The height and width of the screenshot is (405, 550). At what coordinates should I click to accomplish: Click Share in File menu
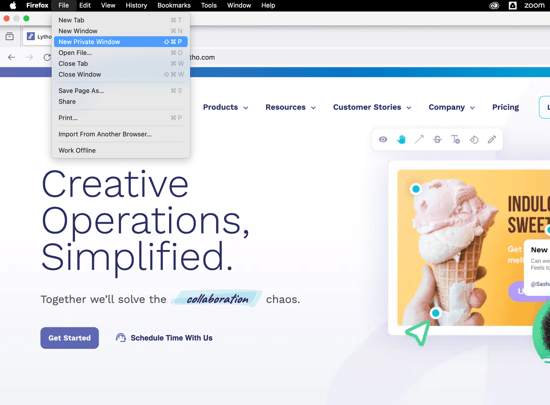pos(121,101)
